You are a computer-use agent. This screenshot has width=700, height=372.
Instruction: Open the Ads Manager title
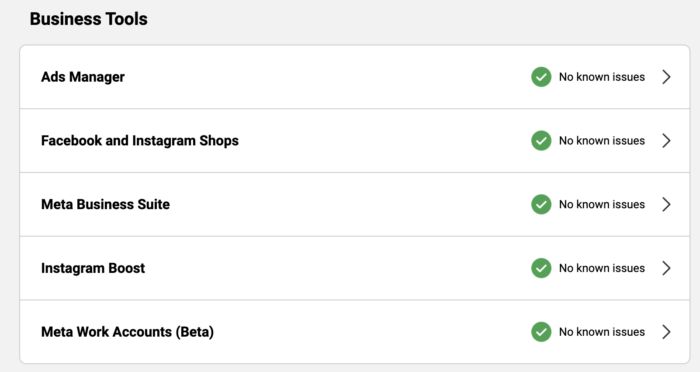(x=83, y=77)
